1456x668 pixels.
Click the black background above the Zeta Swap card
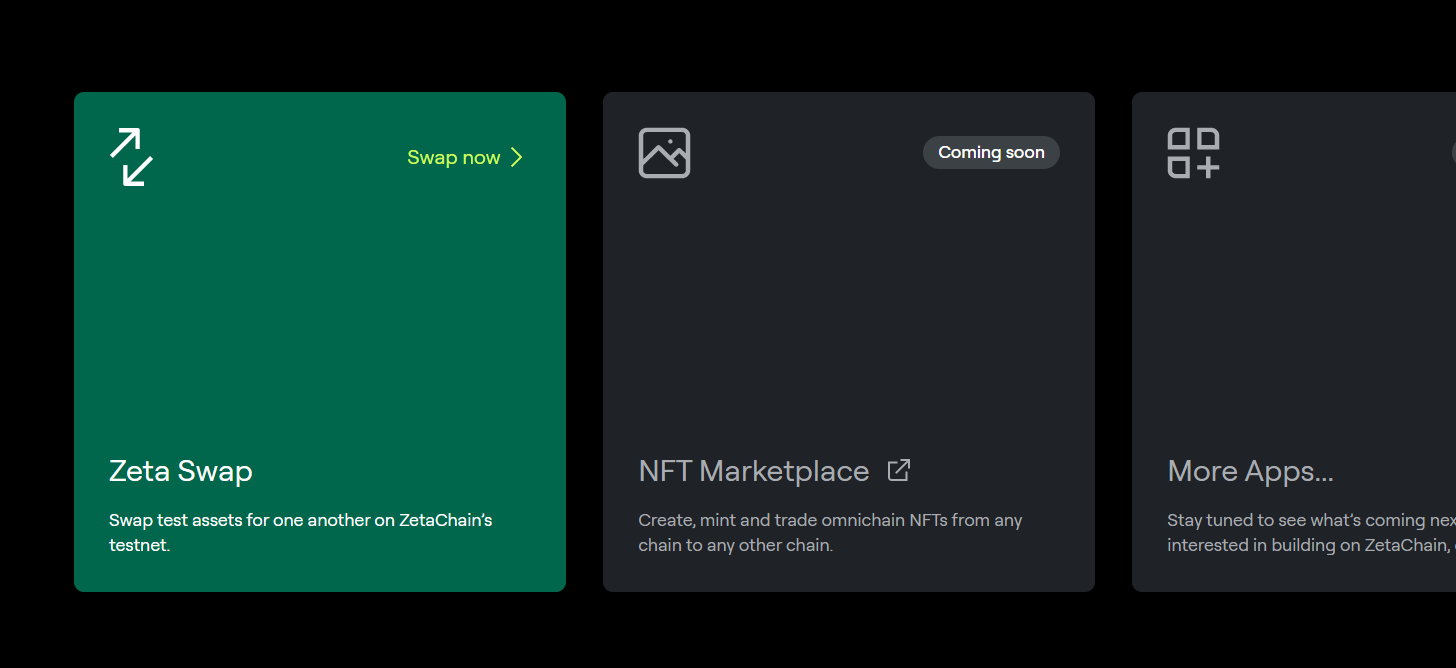(x=320, y=45)
